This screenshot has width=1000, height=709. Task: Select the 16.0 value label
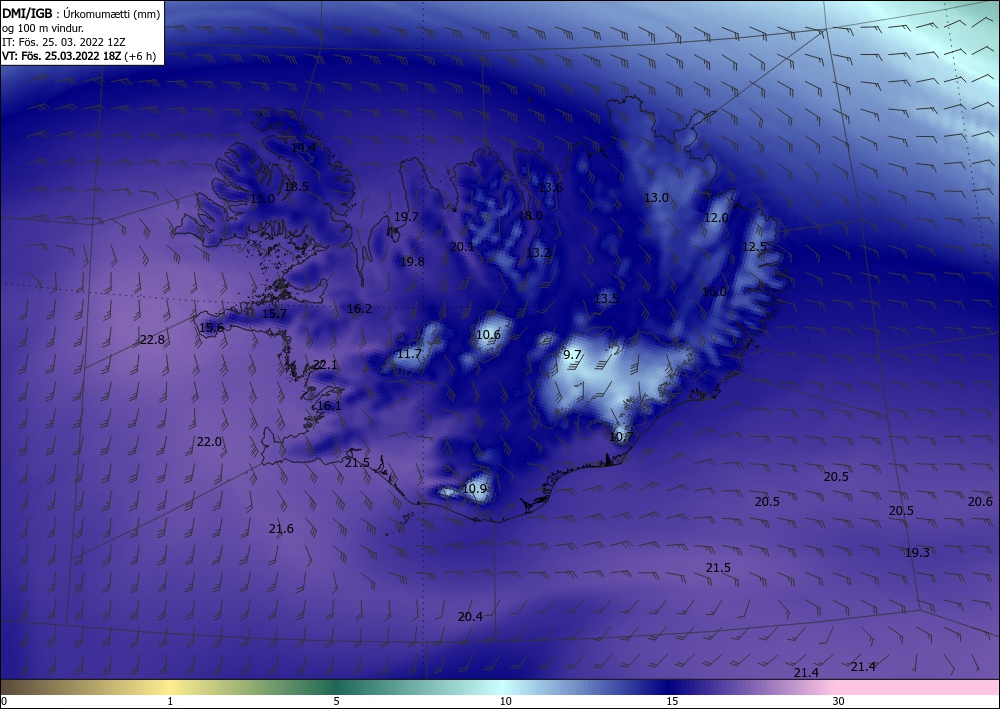(x=714, y=292)
